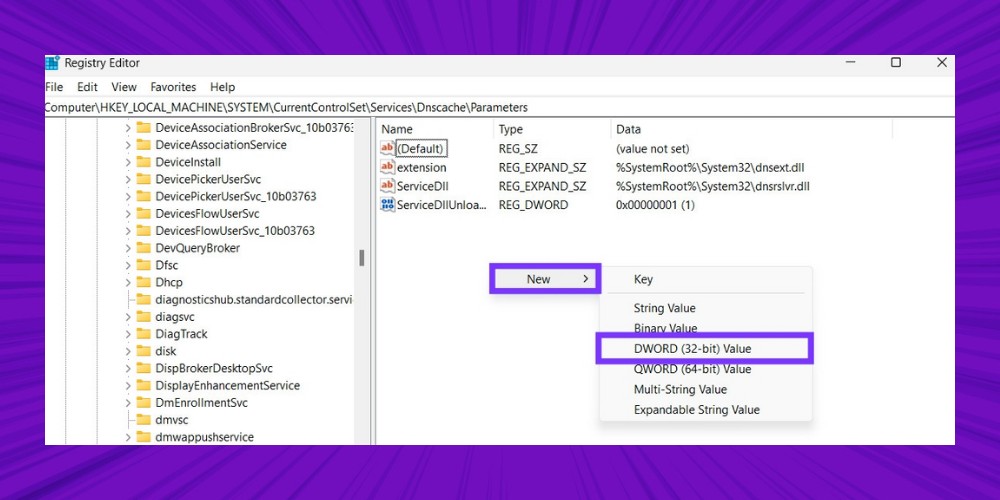The height and width of the screenshot is (500, 1000).
Task: Sort values by the Name column header
Action: pos(435,129)
